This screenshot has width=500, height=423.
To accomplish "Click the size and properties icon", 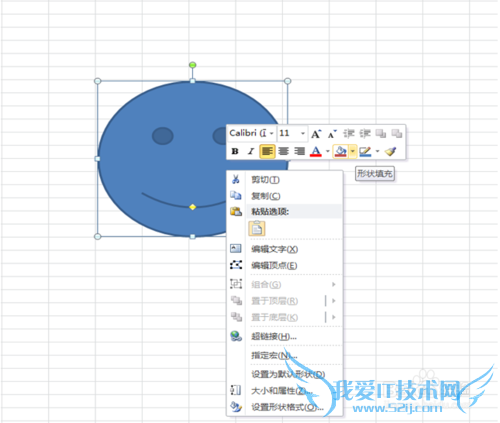I will pos(236,390).
